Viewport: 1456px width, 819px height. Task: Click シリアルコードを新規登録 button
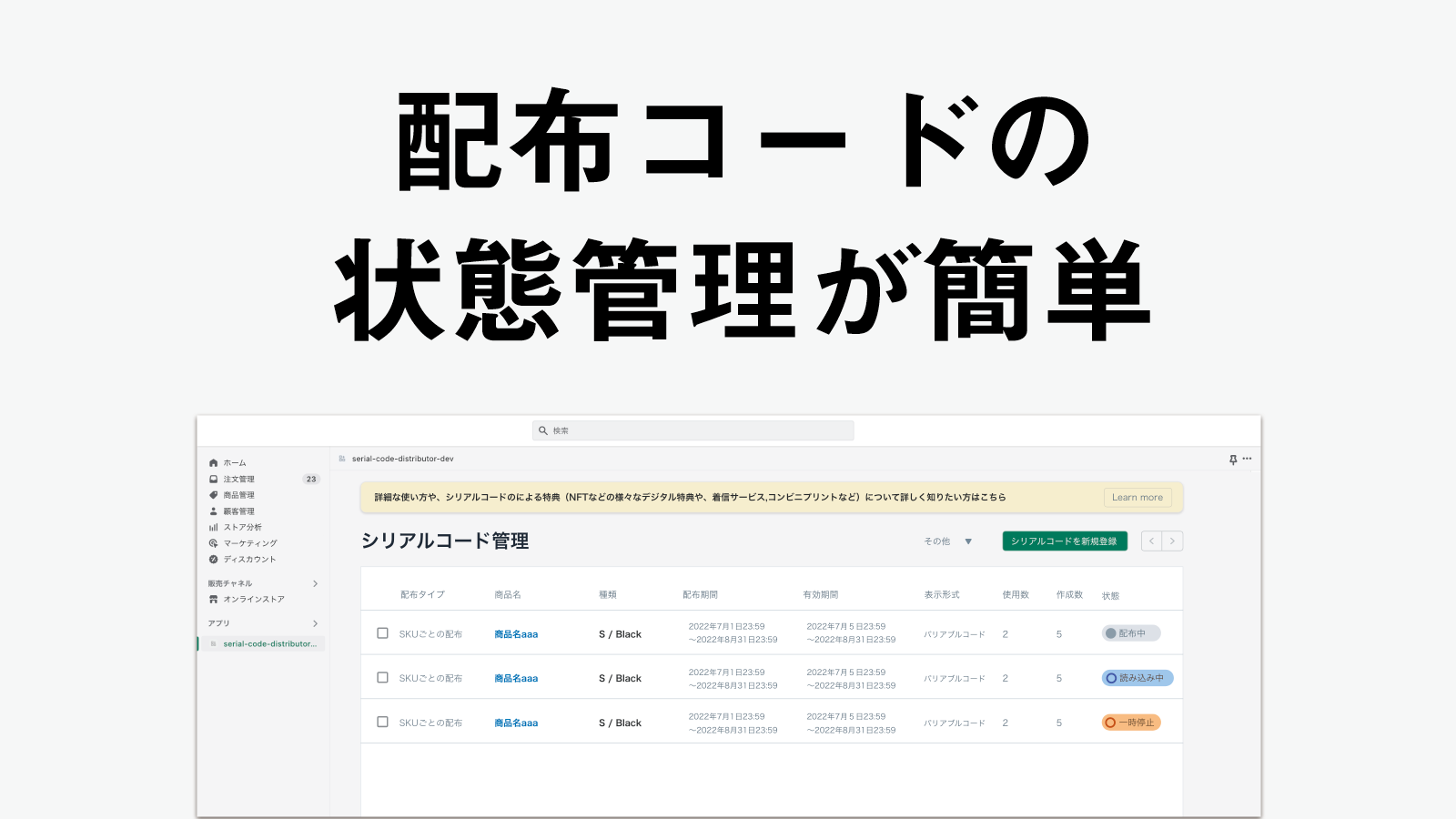(1064, 541)
